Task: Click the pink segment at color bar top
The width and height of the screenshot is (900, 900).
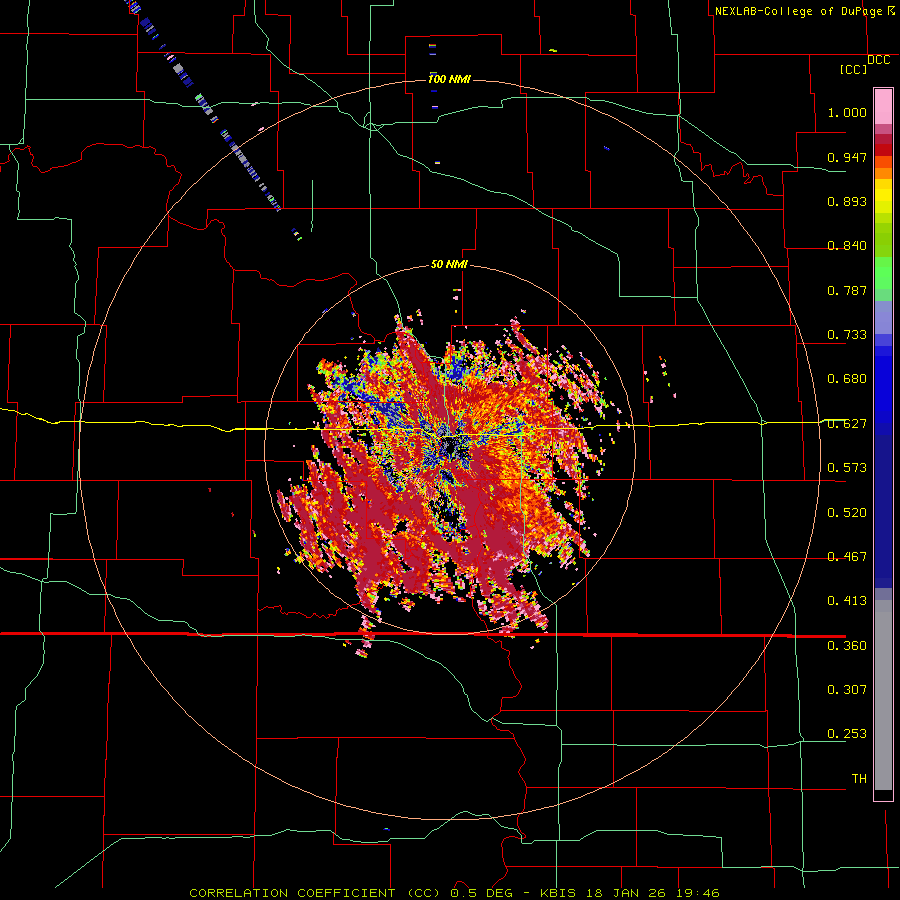Action: (x=883, y=107)
